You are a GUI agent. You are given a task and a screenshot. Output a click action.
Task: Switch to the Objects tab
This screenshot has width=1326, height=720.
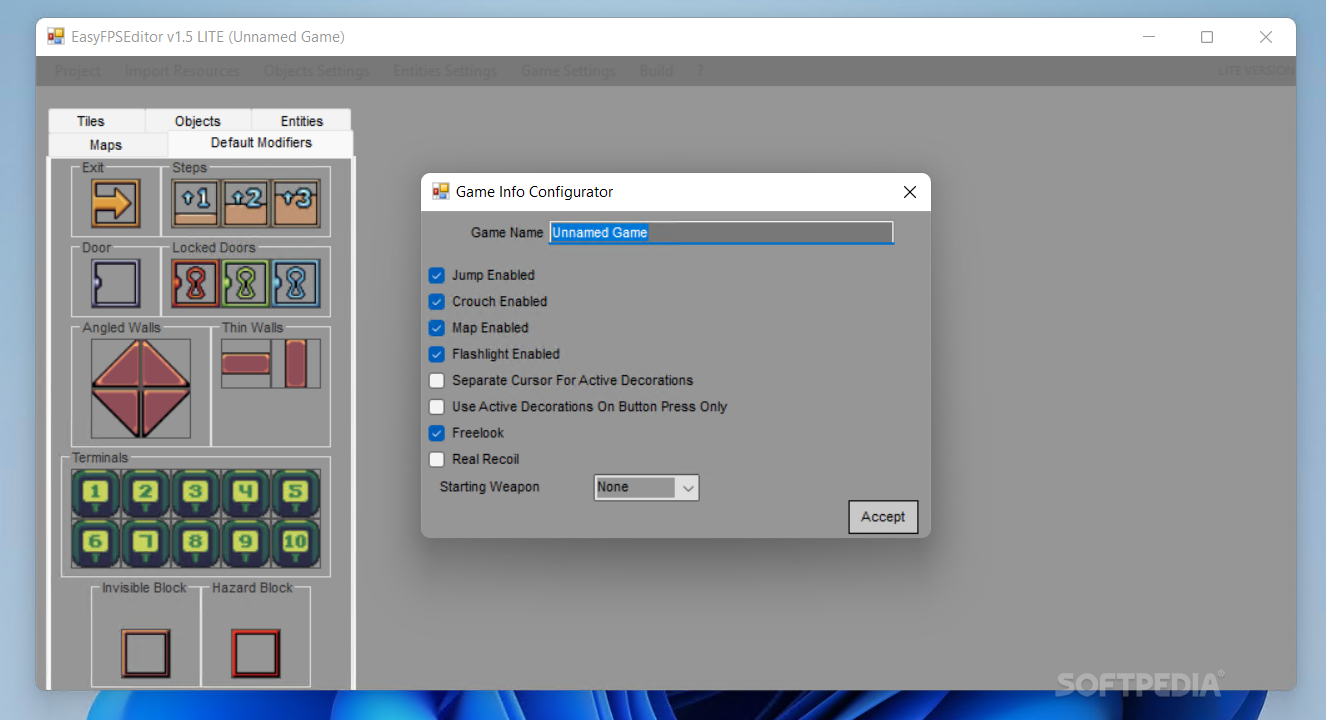pos(198,121)
